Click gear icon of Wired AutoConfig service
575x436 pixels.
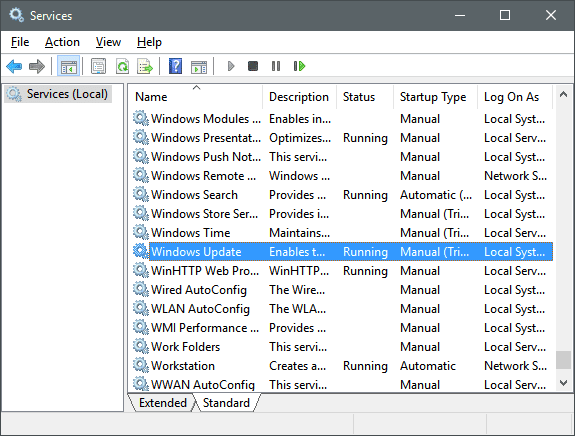140,289
